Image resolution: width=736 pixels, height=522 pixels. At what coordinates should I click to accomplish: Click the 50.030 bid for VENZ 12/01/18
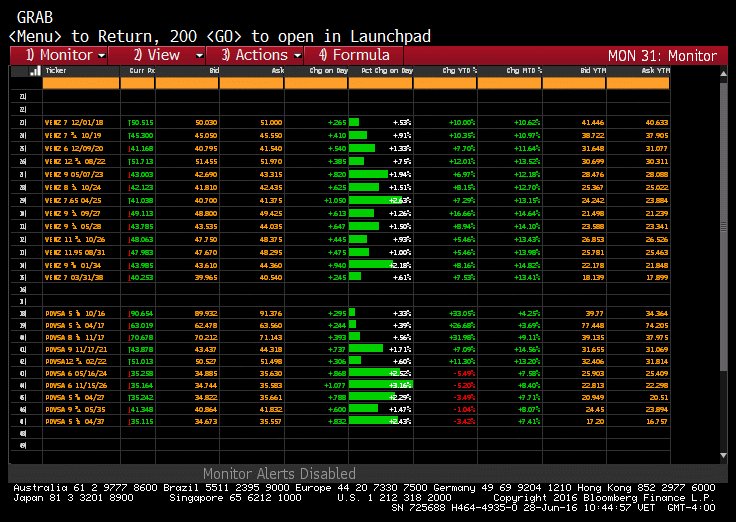point(206,123)
